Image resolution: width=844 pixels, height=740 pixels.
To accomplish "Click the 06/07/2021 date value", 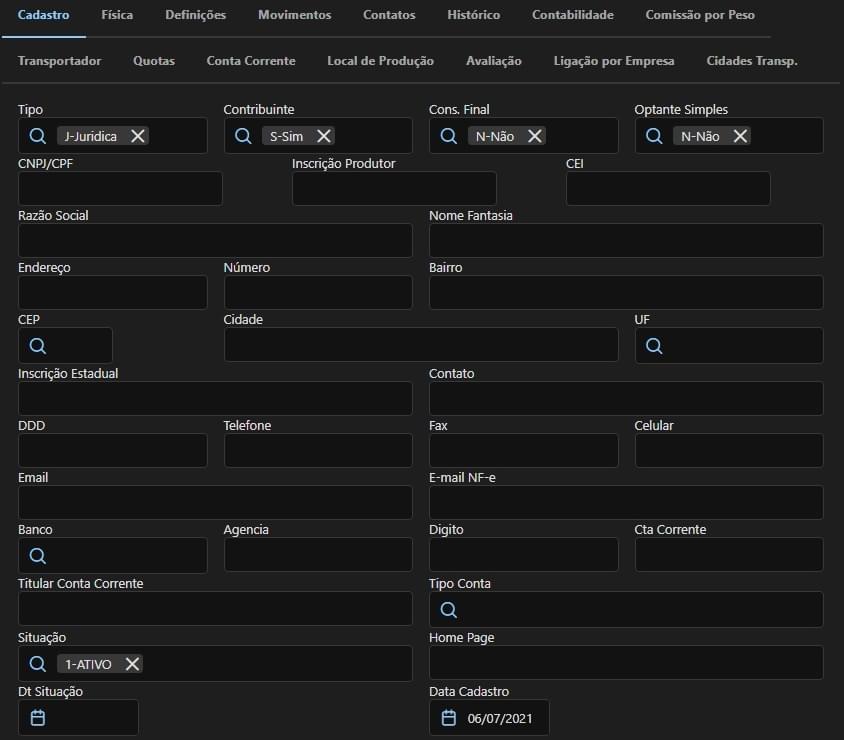I will 500,718.
